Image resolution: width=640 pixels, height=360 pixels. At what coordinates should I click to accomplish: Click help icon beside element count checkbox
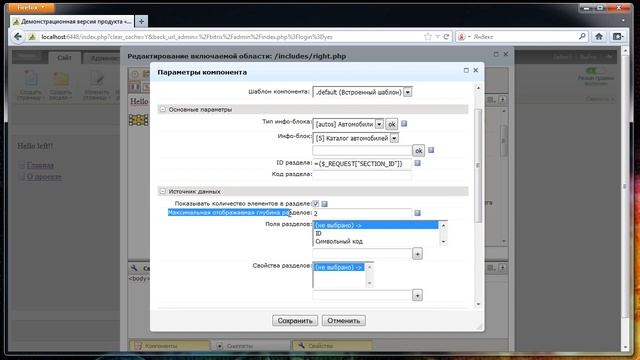[324, 203]
